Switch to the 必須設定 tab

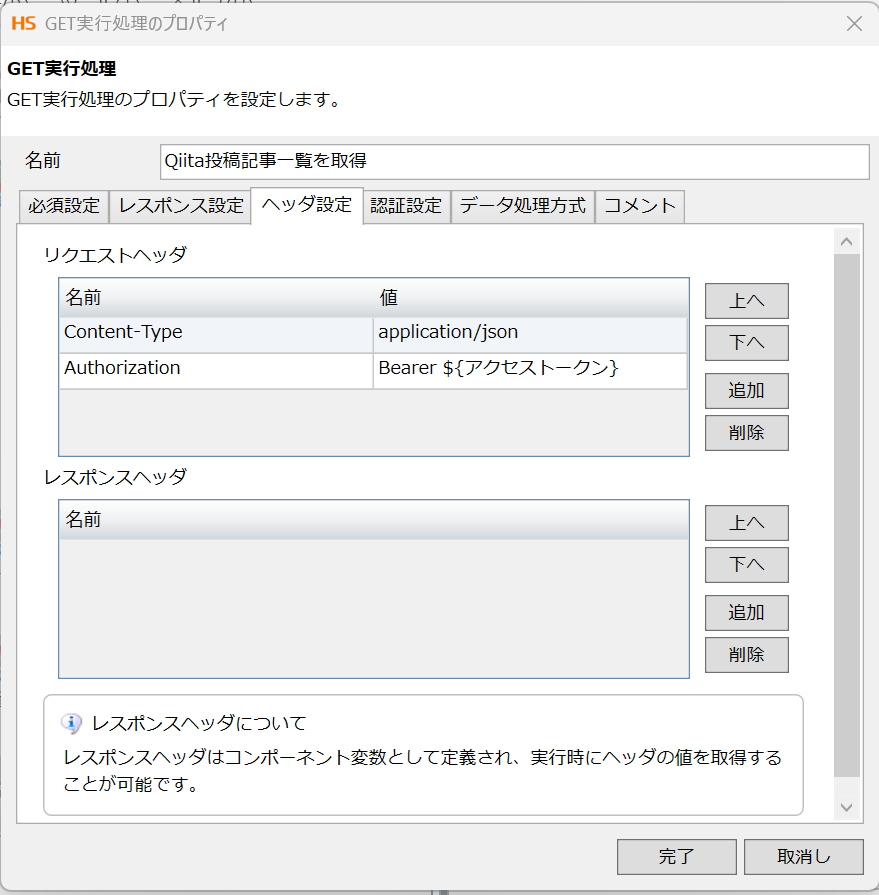click(x=63, y=206)
